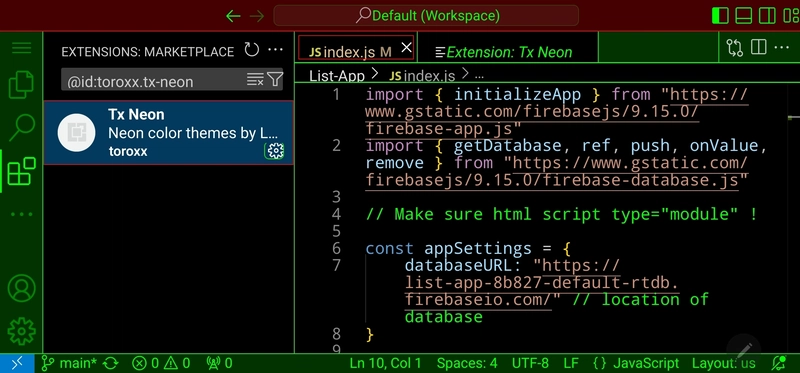Go forward with the right arrow

pyautogui.click(x=257, y=16)
